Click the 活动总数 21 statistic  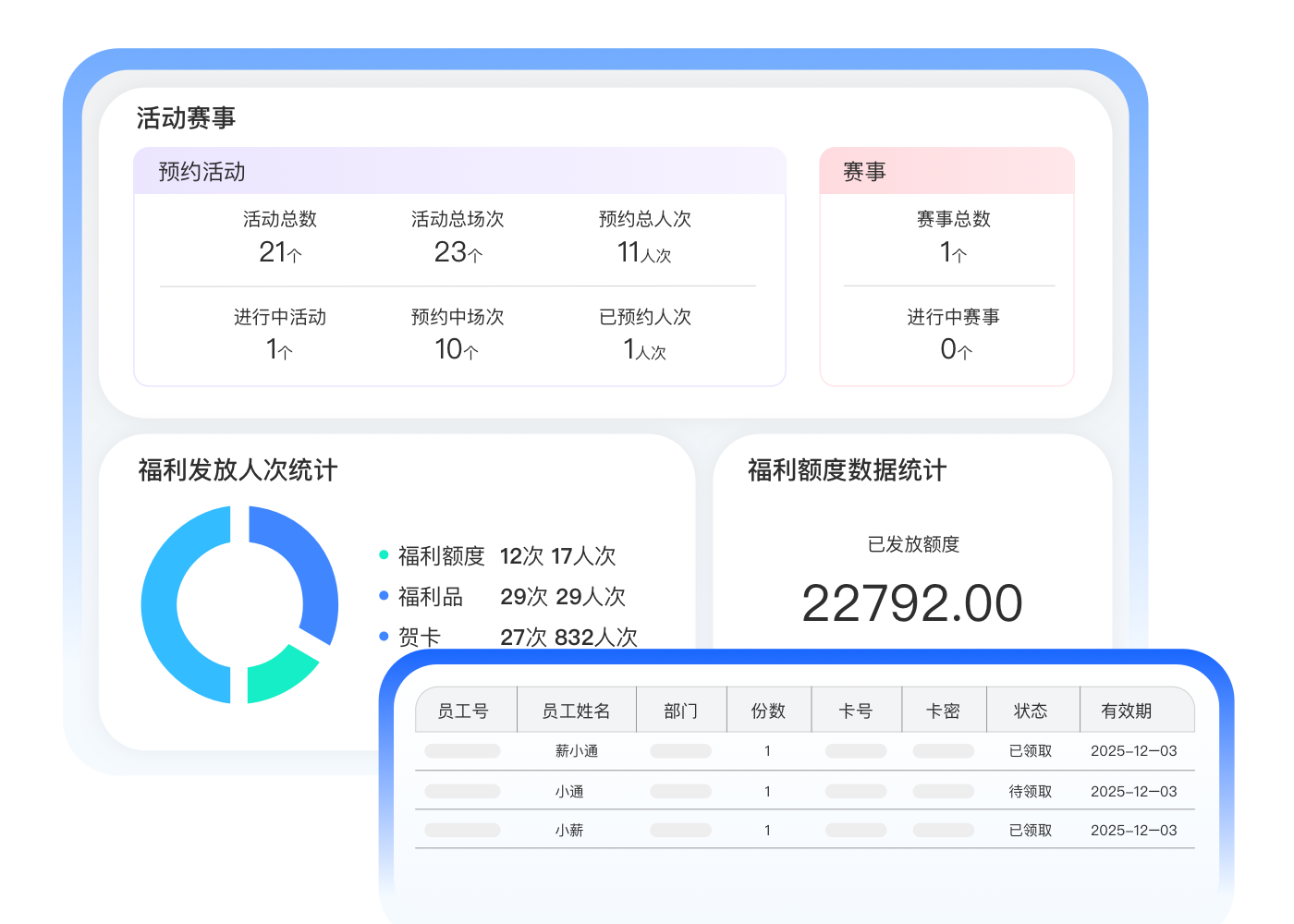point(280,251)
